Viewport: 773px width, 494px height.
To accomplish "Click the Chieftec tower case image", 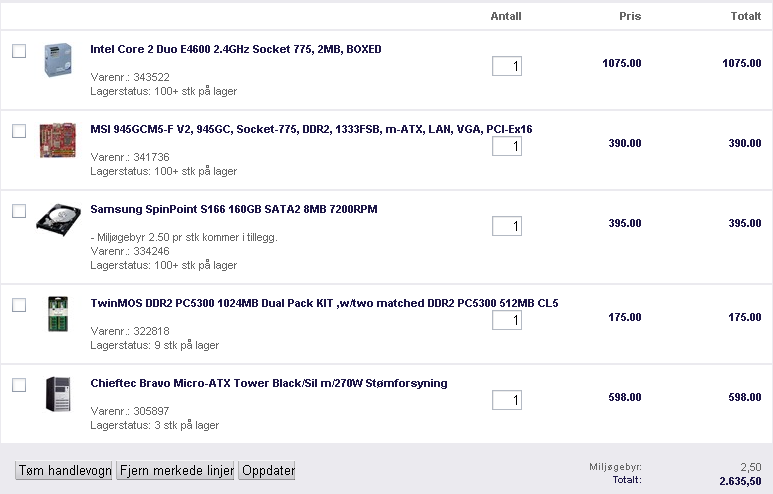I will 58,394.
